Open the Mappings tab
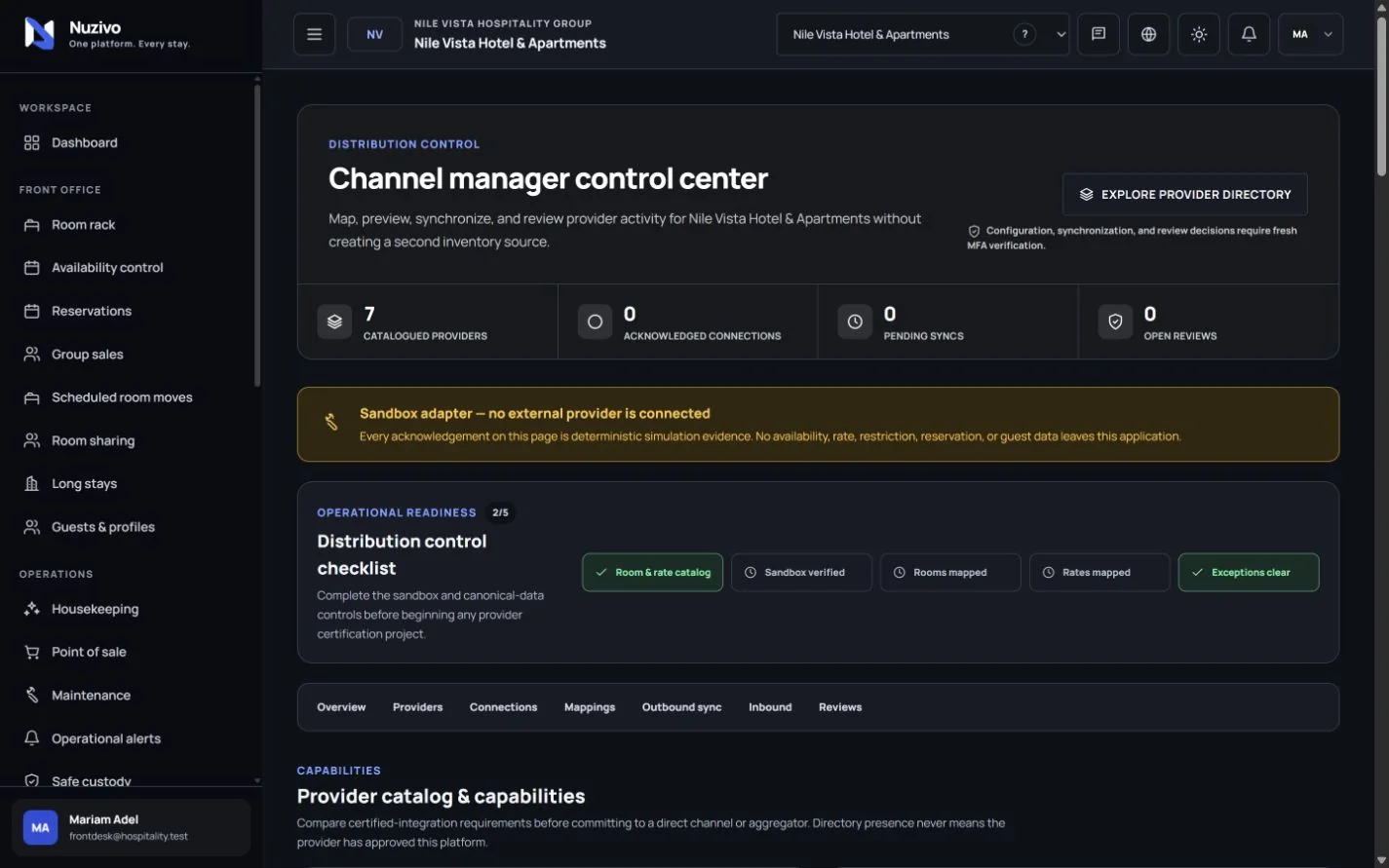Image resolution: width=1389 pixels, height=868 pixels. point(590,707)
